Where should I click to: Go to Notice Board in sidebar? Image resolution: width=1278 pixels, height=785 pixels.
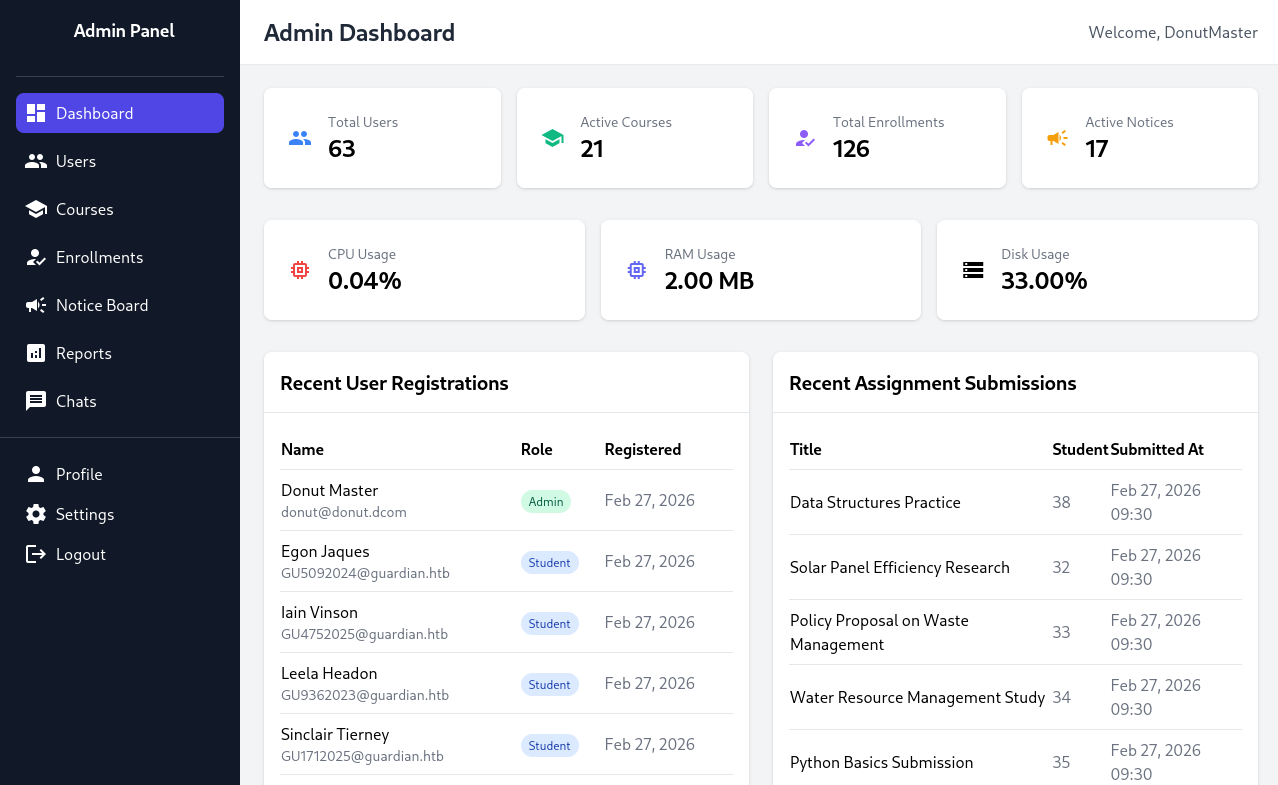[x=101, y=305]
